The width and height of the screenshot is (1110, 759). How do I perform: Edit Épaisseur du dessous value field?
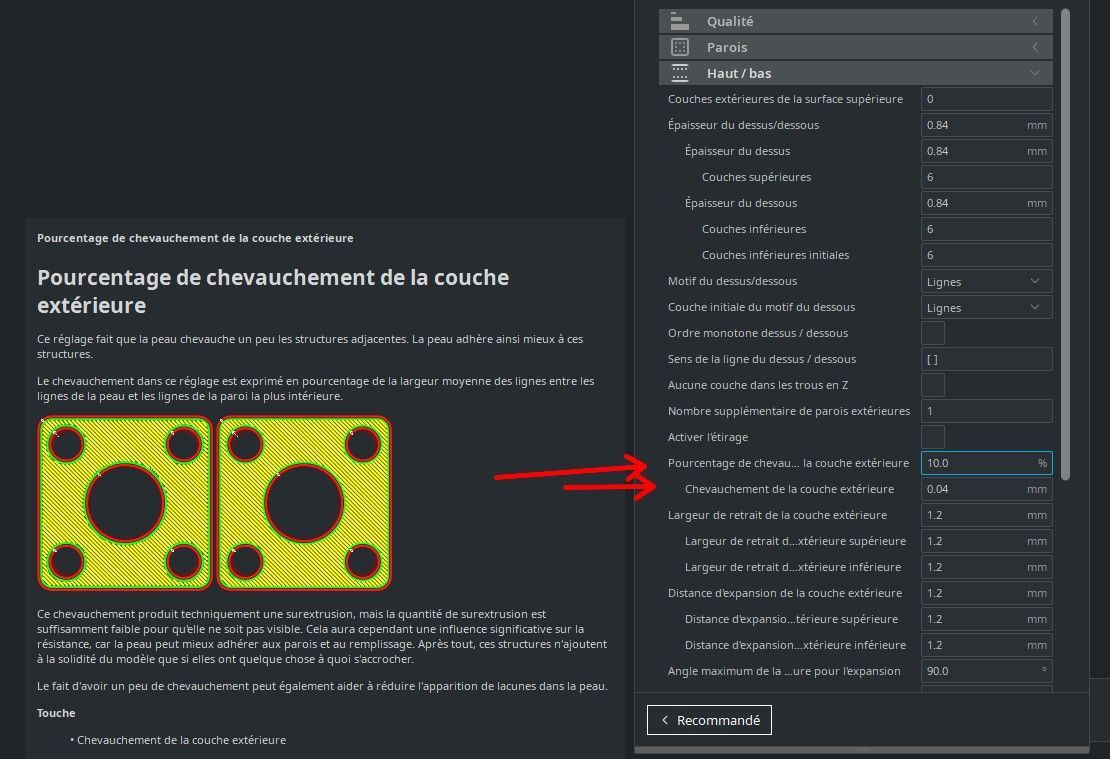pos(986,203)
